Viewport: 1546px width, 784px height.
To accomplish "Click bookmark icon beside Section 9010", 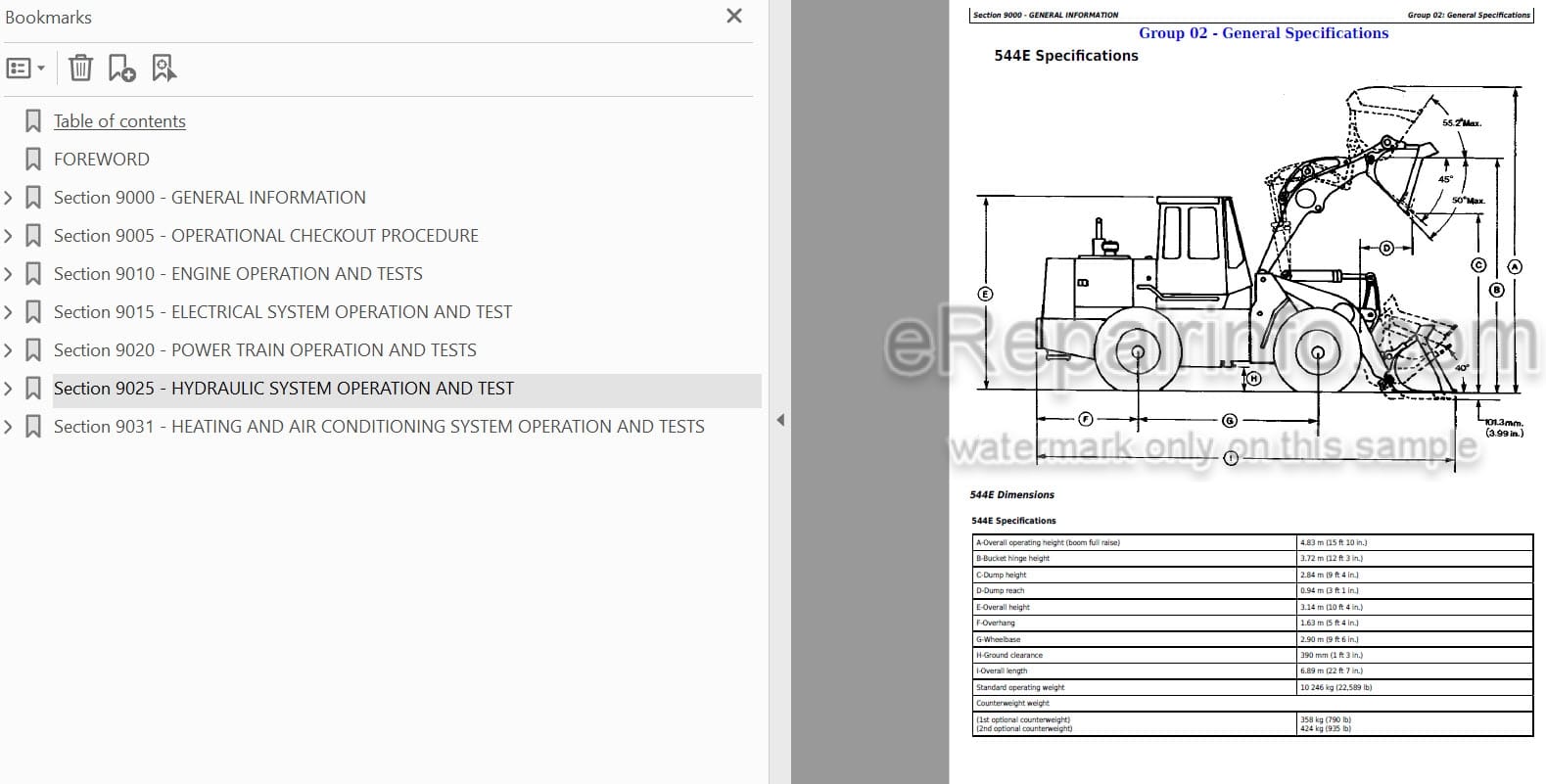I will 33,274.
